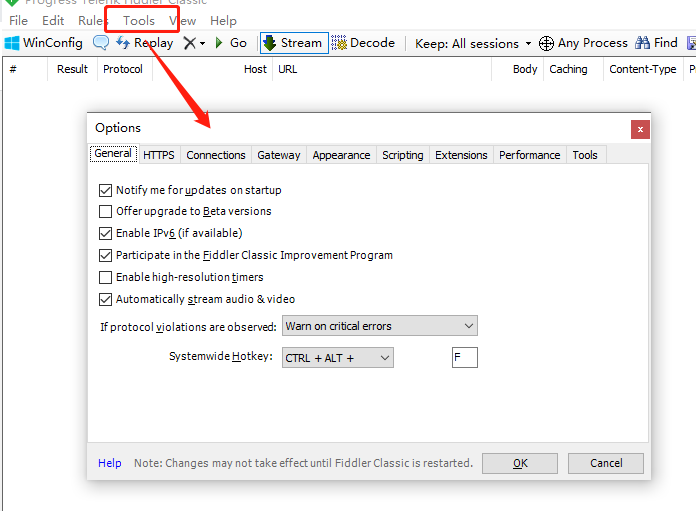The image size is (696, 511).
Task: Open the View menu
Action: coord(182,21)
